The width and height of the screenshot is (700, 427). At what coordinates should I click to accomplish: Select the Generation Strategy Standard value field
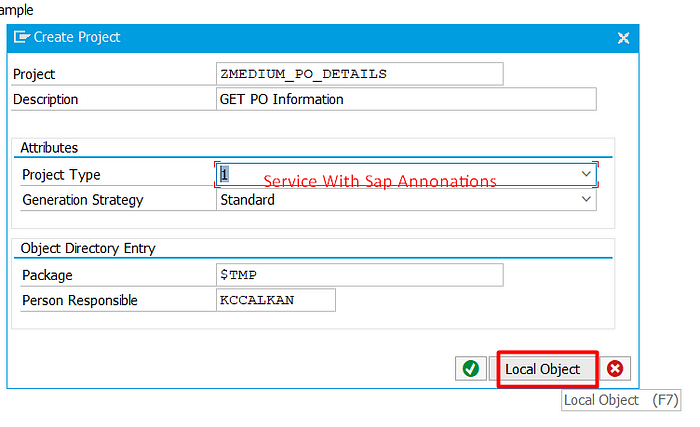pyautogui.click(x=406, y=200)
